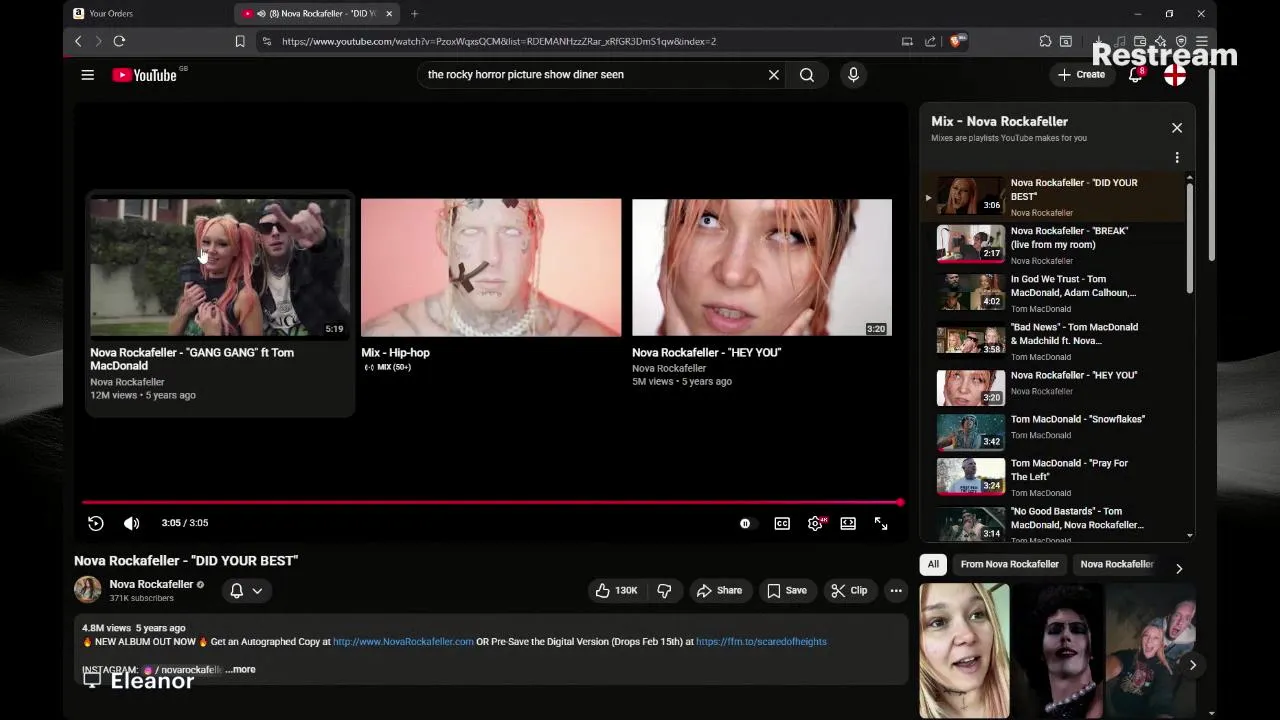The height and width of the screenshot is (720, 1280).
Task: Open browser extensions puzzle icon
Action: click(x=1045, y=41)
